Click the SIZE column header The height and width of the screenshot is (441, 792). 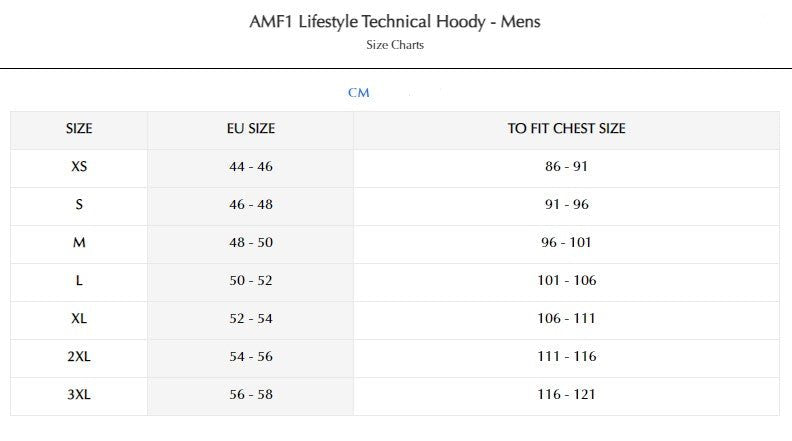click(x=79, y=129)
